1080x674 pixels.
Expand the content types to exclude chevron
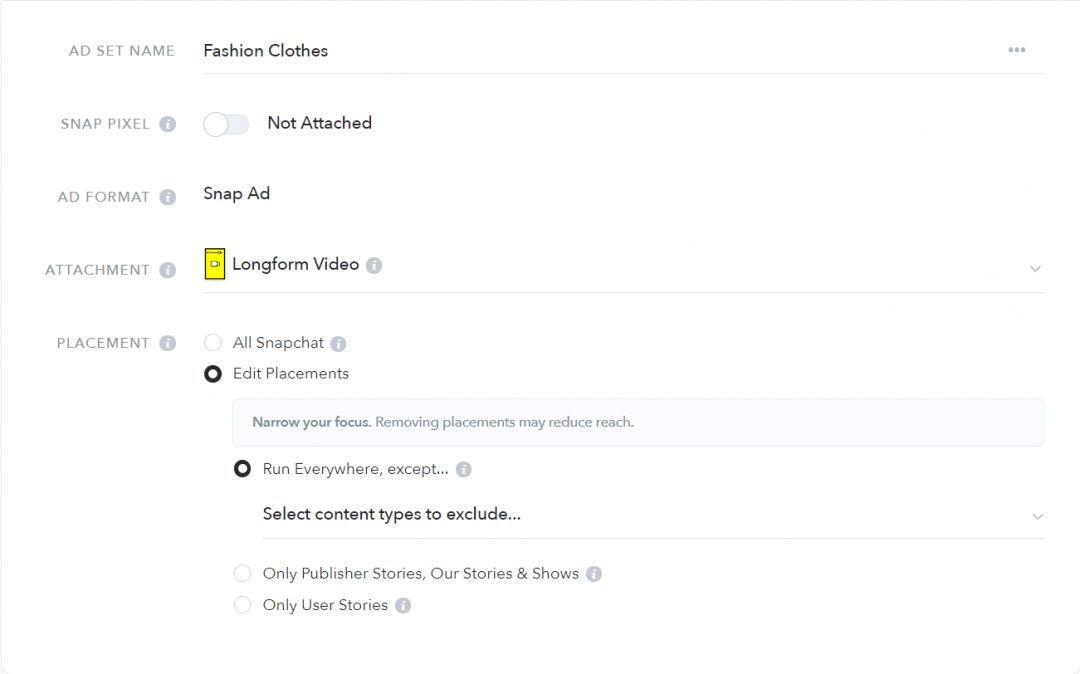tap(1038, 516)
